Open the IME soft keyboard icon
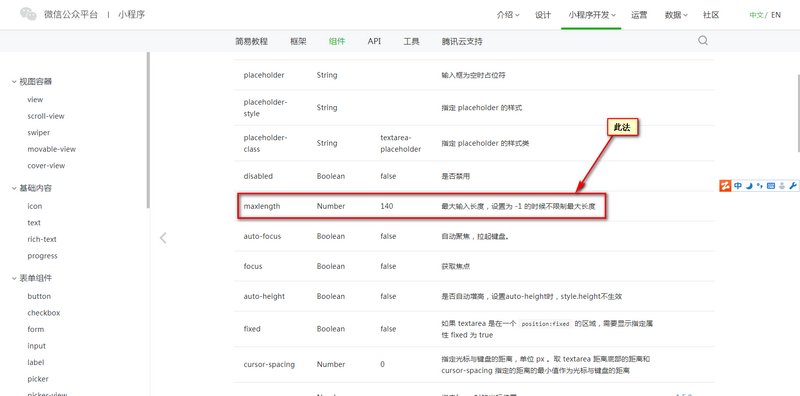The image size is (800, 396). (771, 186)
